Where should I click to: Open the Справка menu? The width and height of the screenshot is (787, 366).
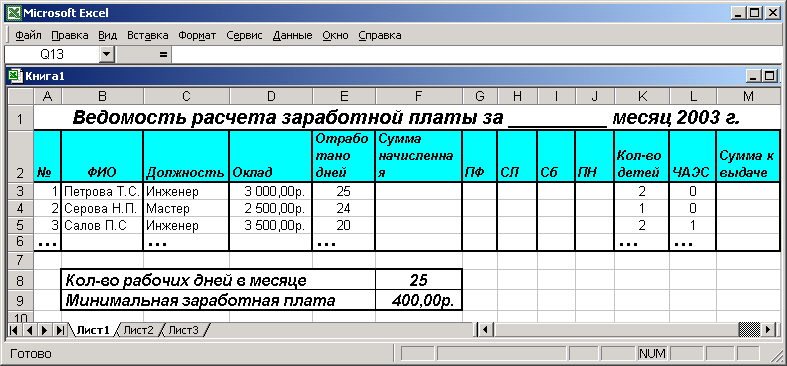click(x=380, y=36)
